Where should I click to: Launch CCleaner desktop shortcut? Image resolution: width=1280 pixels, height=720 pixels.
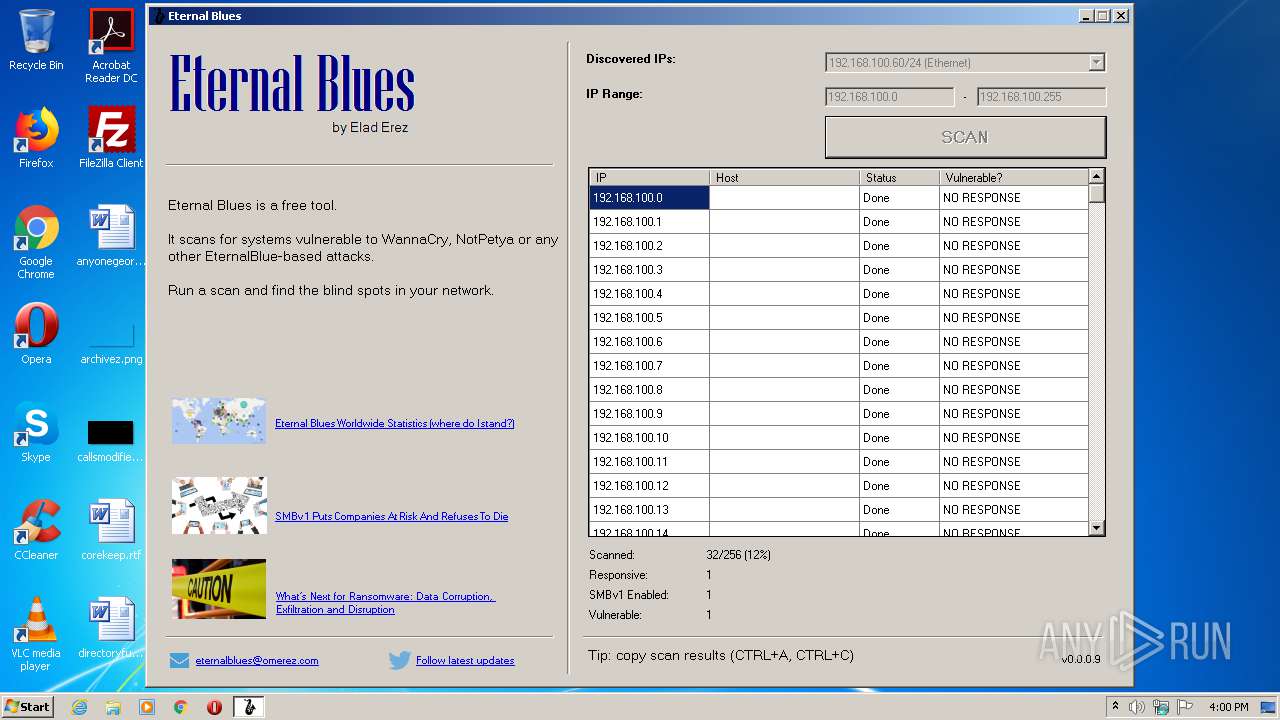pos(36,530)
